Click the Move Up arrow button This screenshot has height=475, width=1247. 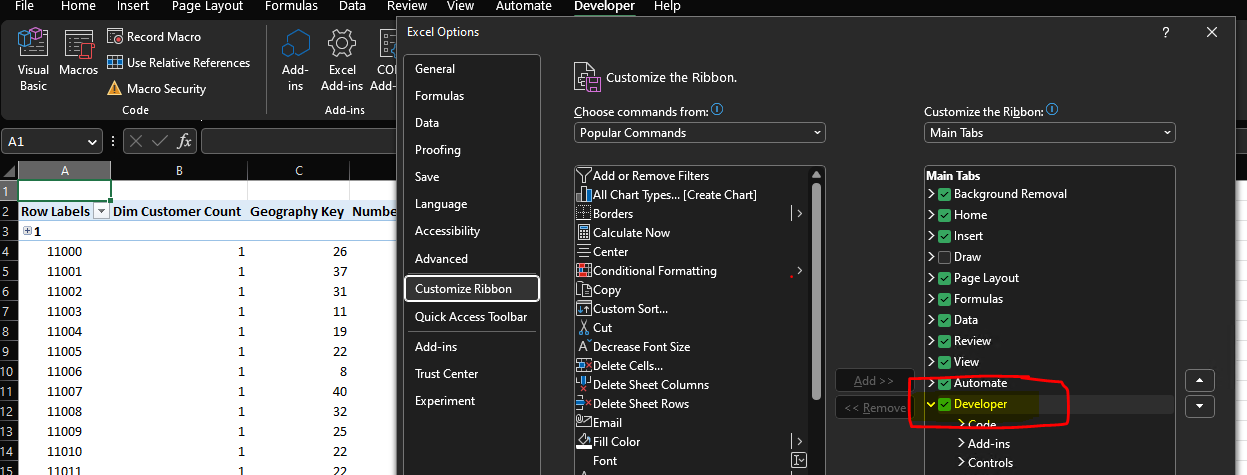(x=1199, y=381)
